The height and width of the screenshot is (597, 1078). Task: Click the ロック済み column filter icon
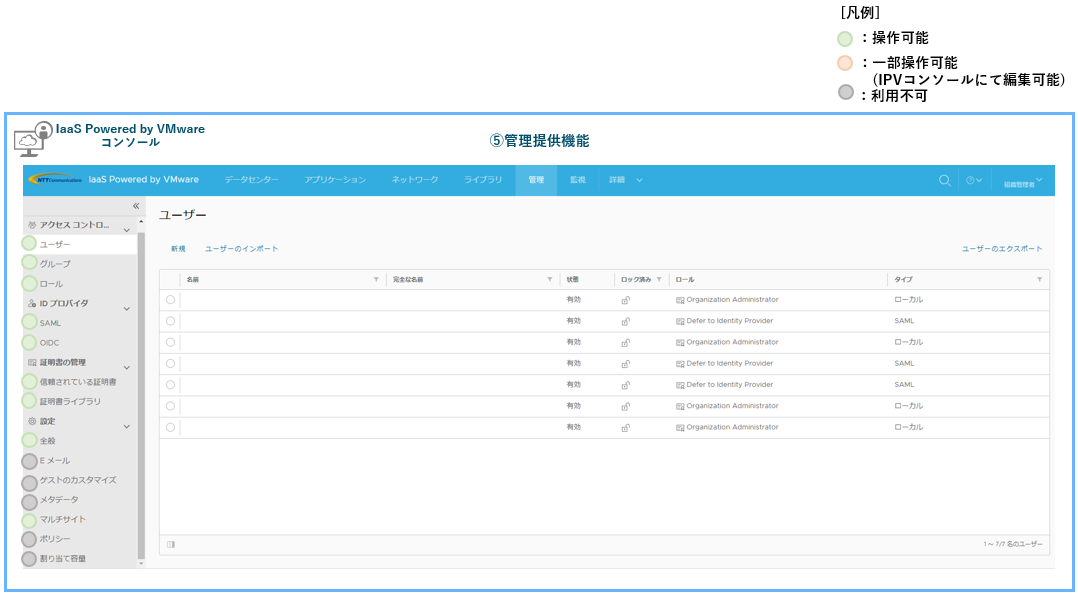click(x=659, y=280)
